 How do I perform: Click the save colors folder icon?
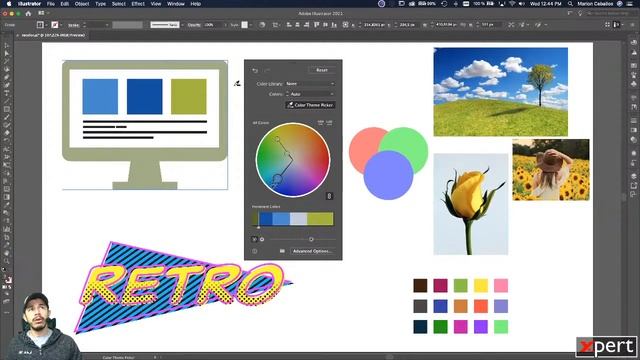point(282,251)
